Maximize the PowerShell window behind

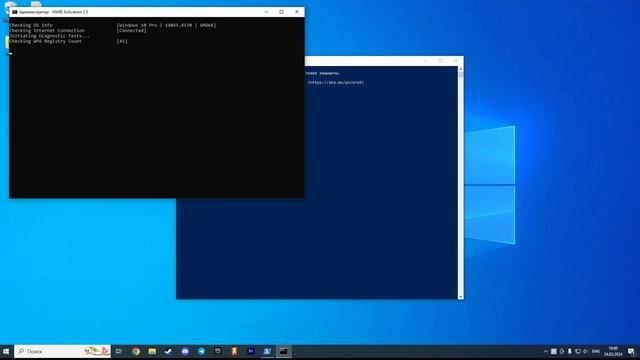point(440,61)
